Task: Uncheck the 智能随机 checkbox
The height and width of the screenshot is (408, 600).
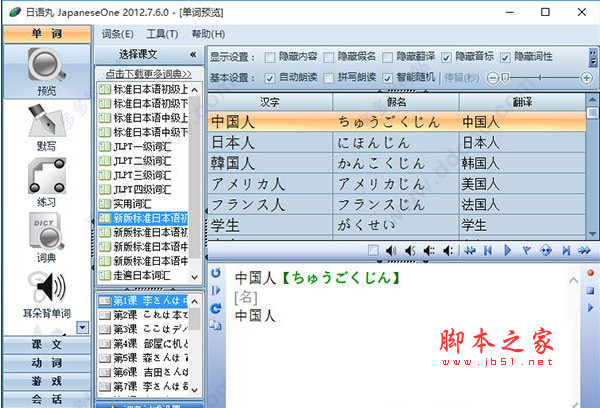Action: [x=387, y=78]
